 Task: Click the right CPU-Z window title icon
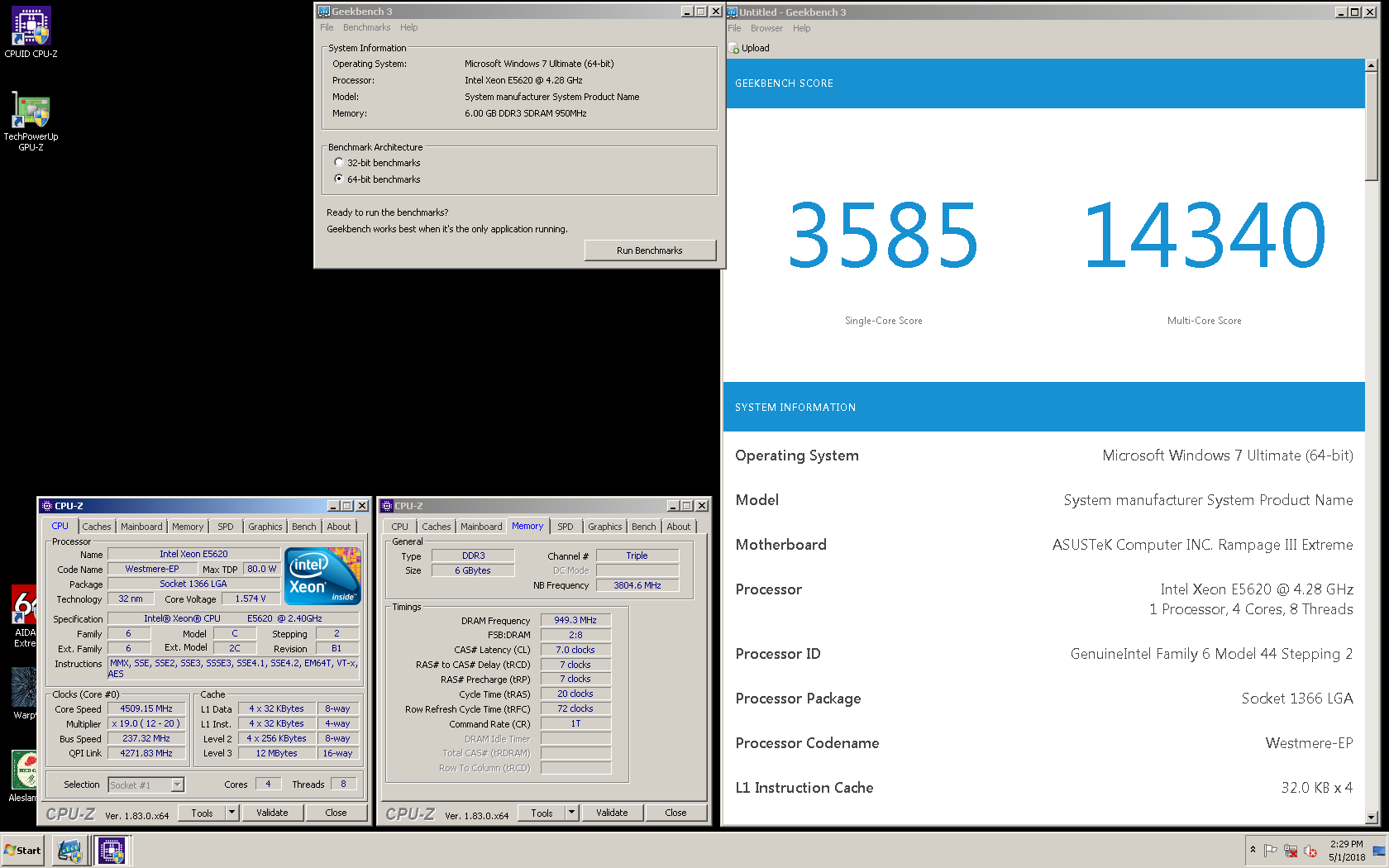click(x=387, y=506)
